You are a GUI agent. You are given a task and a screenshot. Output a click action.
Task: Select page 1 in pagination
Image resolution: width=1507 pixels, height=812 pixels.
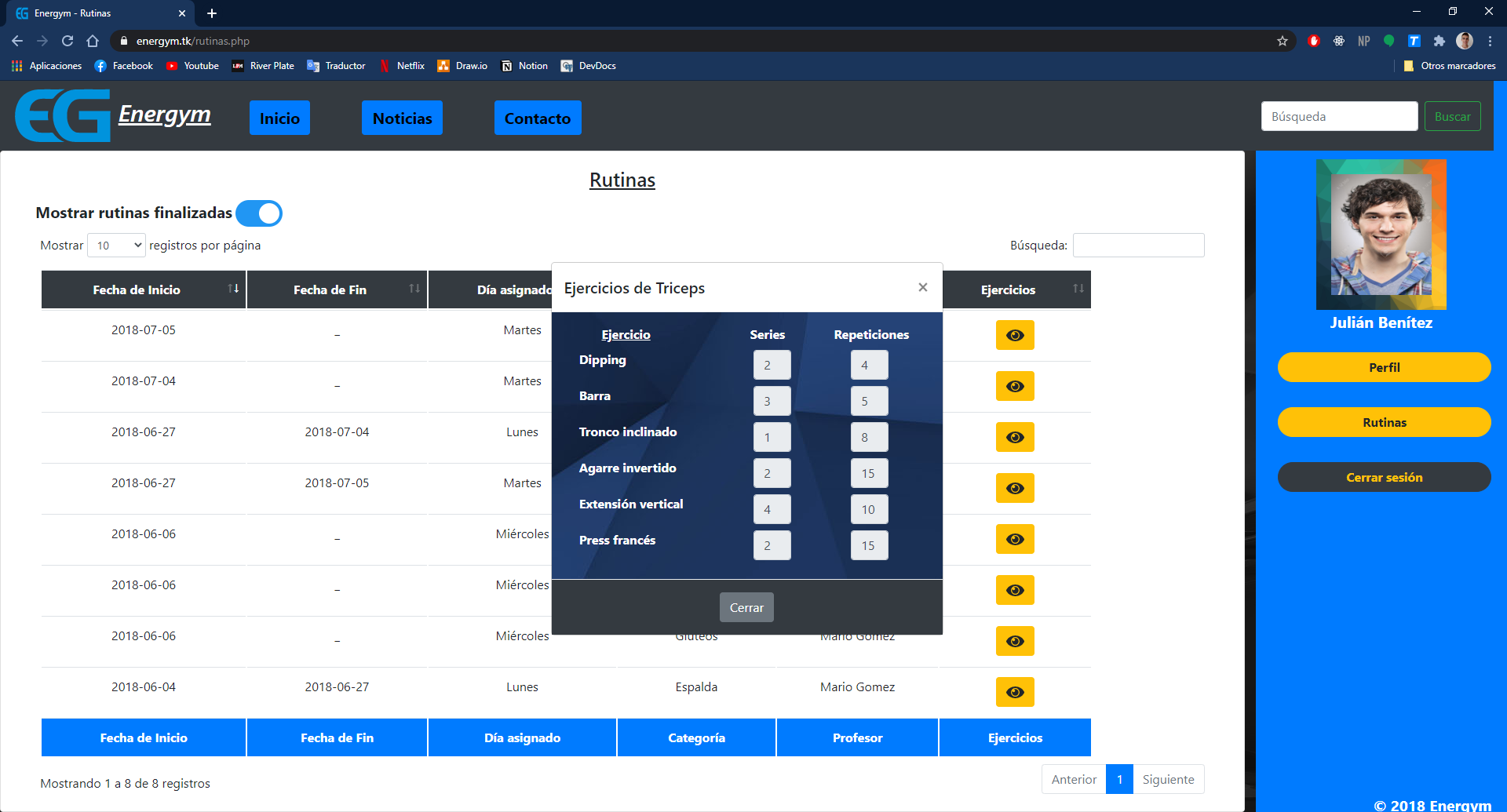coord(1119,779)
